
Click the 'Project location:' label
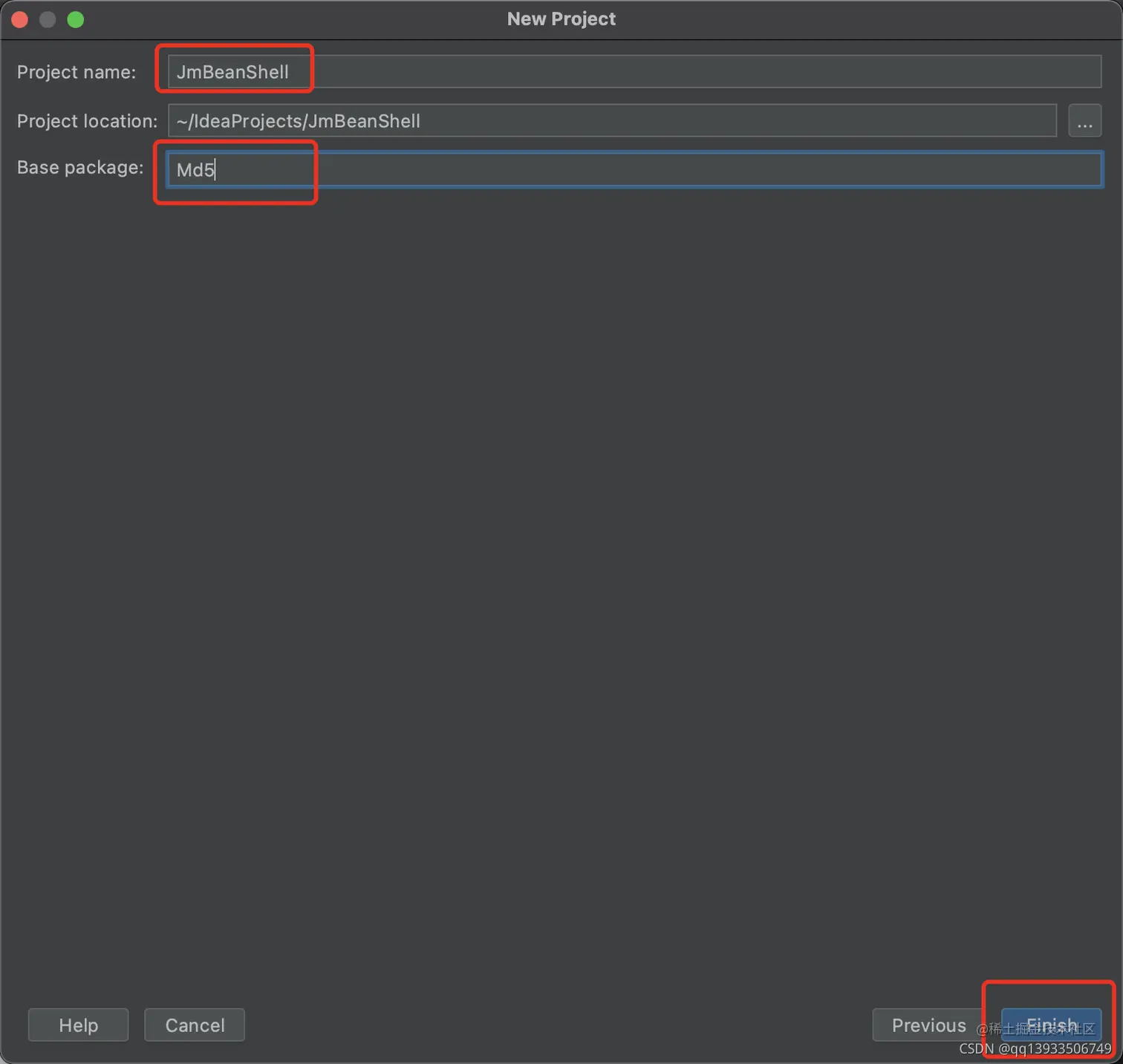(88, 121)
